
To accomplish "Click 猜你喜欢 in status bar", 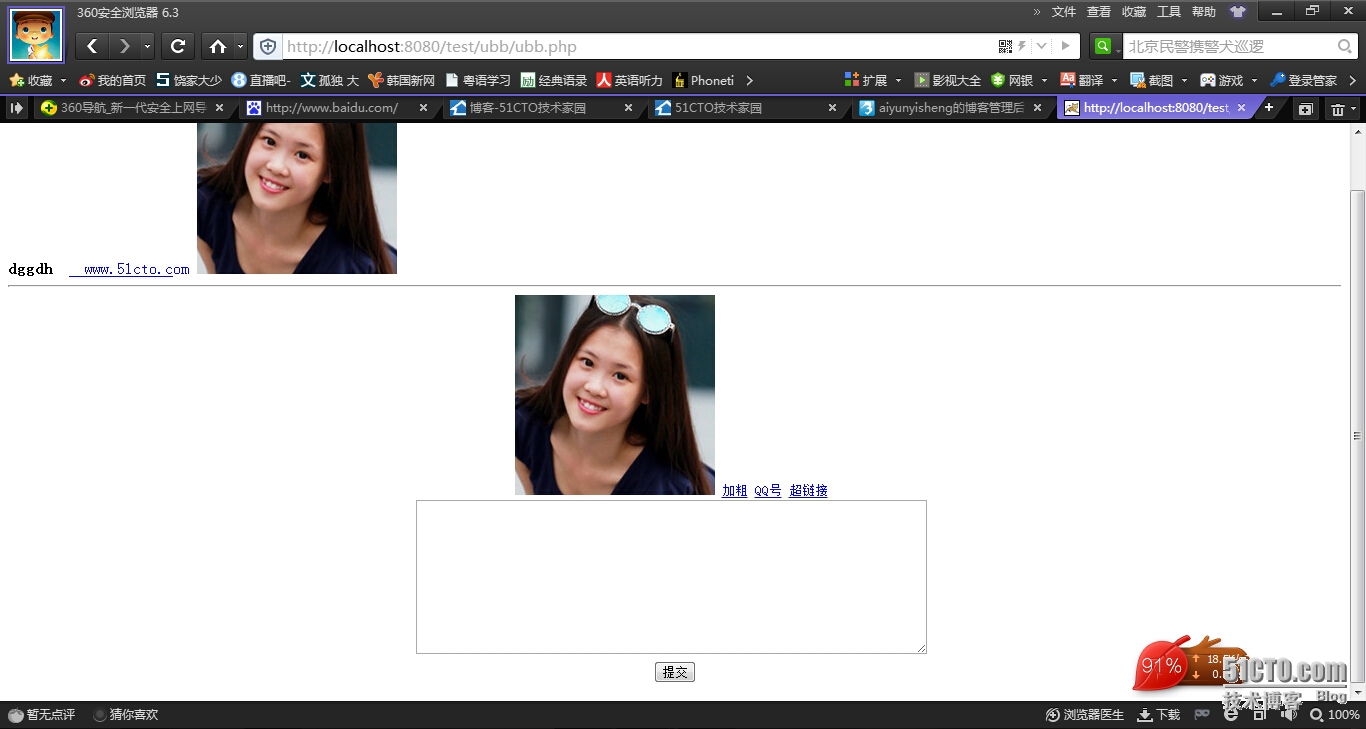I will tap(125, 715).
